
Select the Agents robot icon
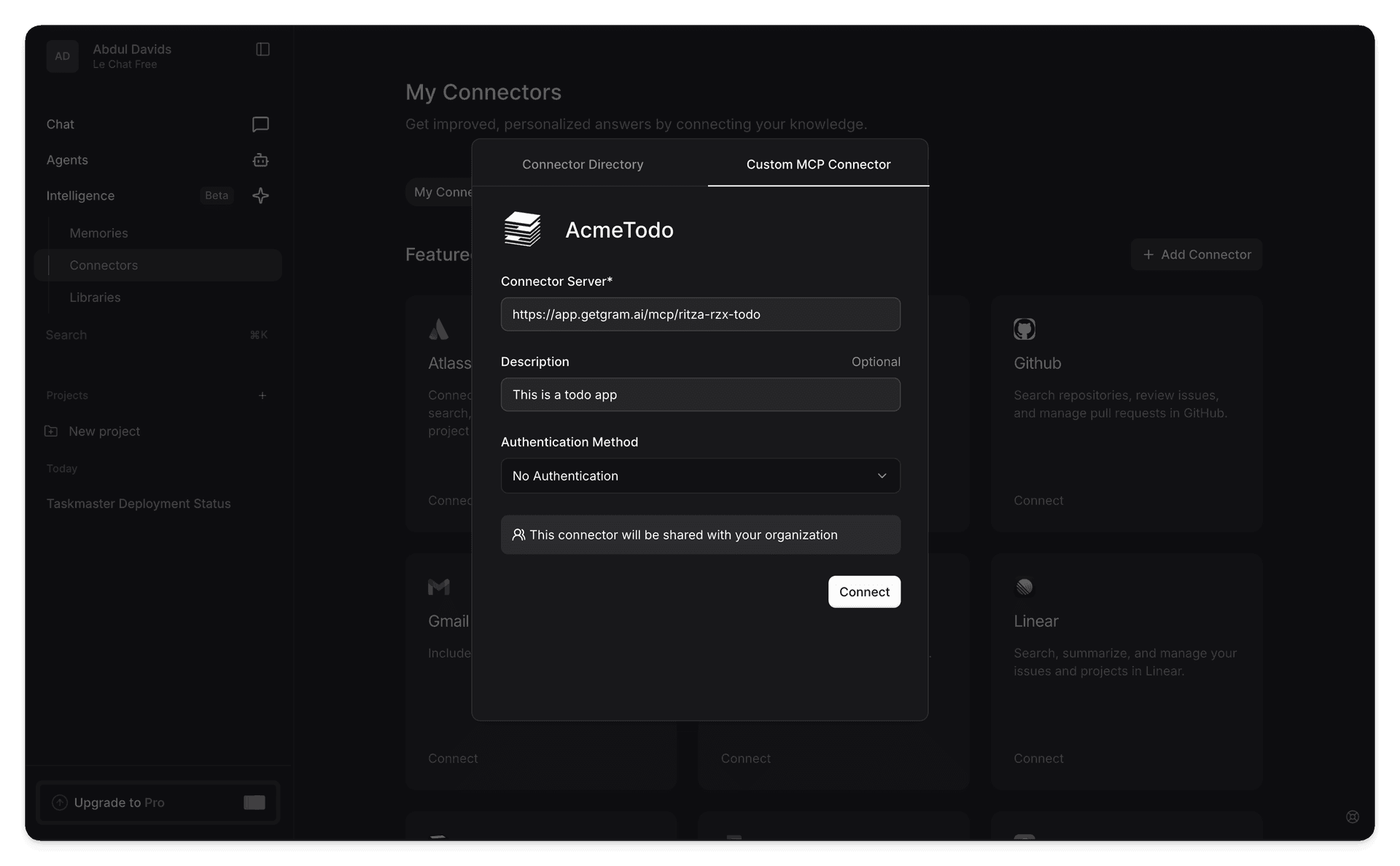[260, 160]
